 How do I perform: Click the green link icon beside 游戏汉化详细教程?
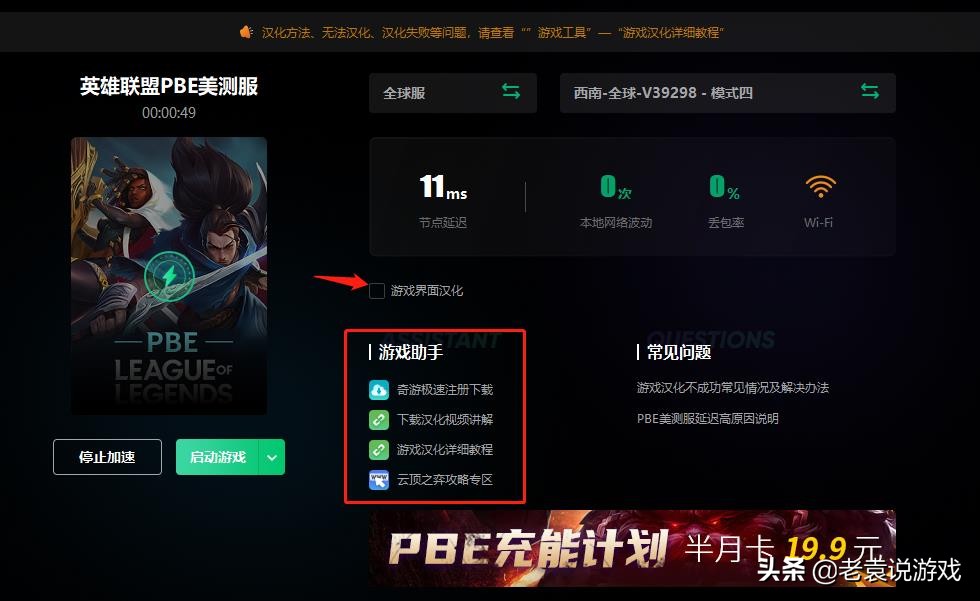tap(379, 450)
